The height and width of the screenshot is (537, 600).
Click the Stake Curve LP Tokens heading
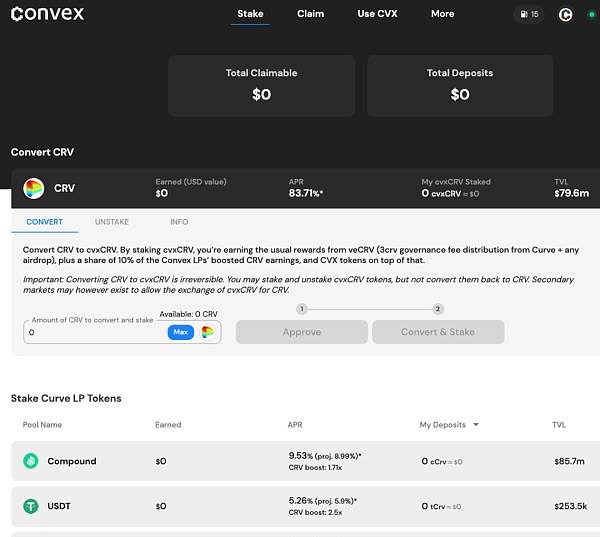tap(66, 398)
